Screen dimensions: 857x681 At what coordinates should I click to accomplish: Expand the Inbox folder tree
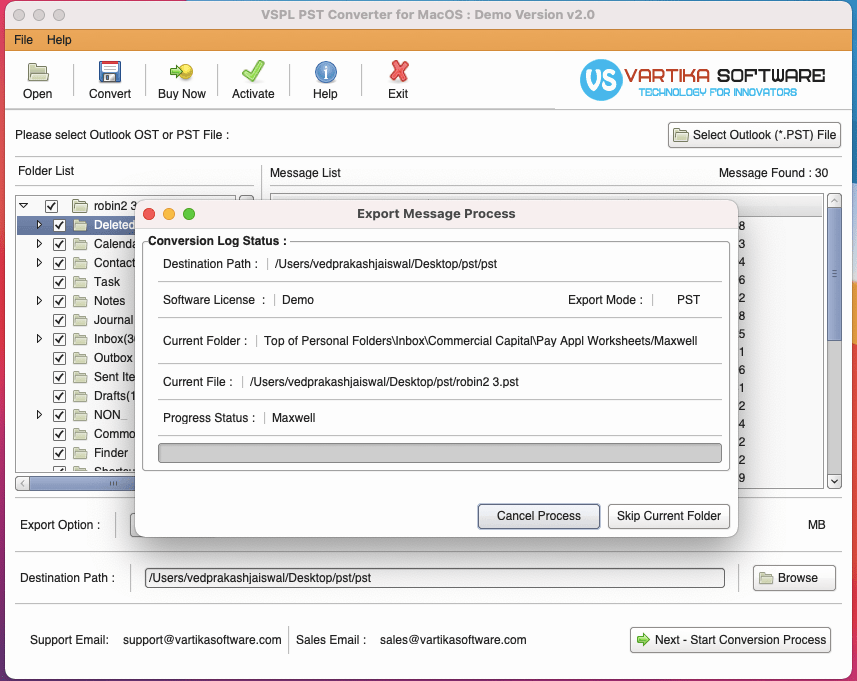(39, 338)
